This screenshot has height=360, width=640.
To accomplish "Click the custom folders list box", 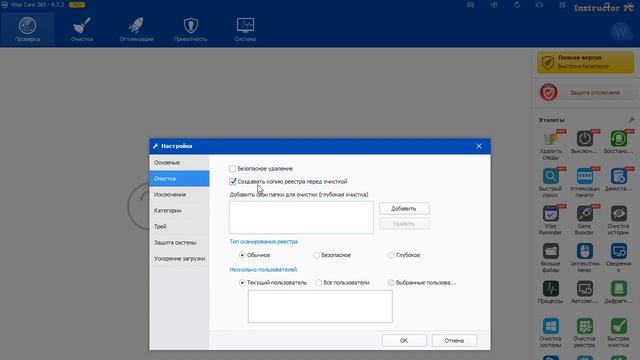I will 301,217.
